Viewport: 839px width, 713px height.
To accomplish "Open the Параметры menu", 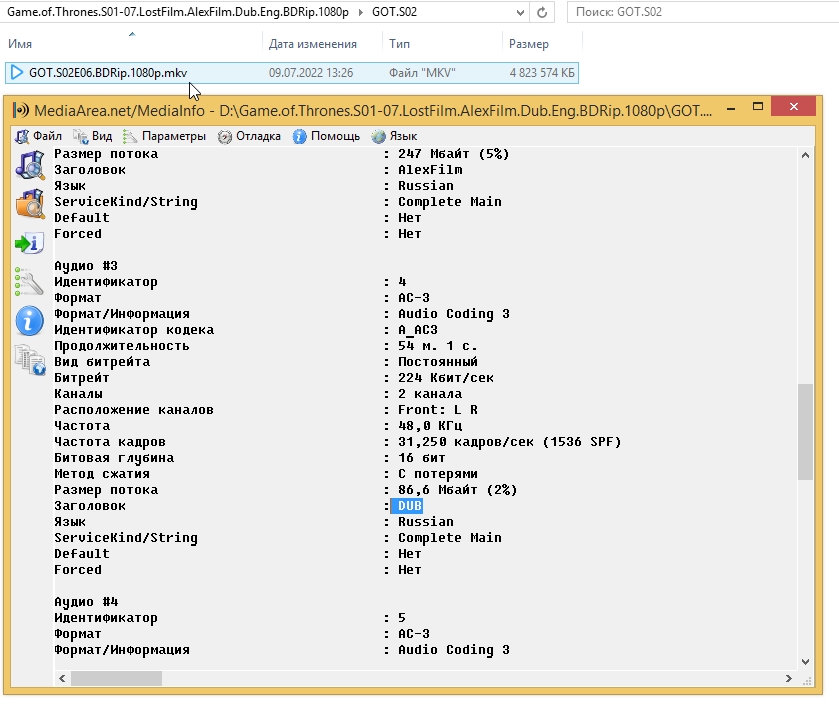I will [x=164, y=136].
